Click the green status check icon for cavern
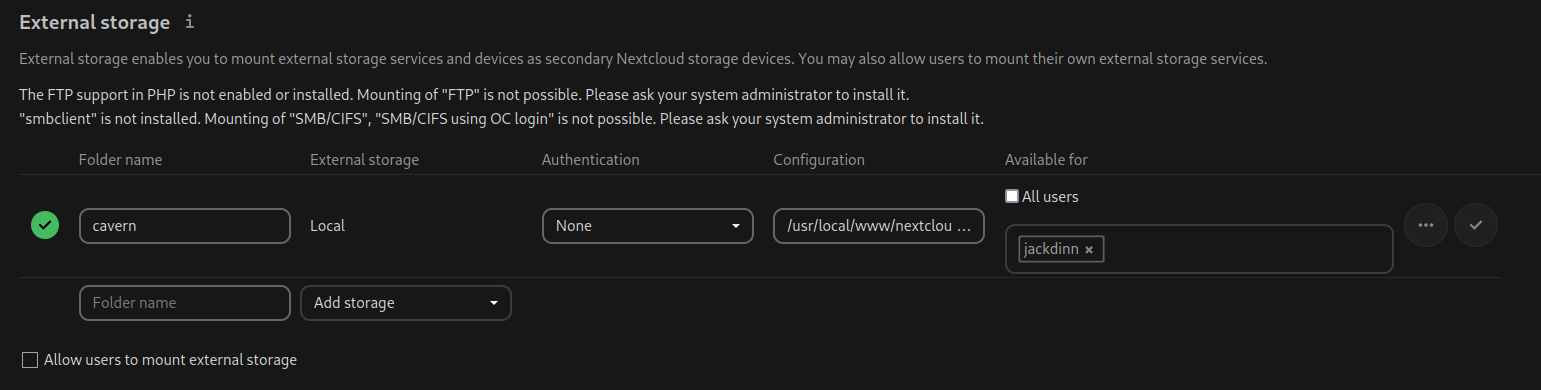Viewport: 1541px width, 390px height. 44,226
